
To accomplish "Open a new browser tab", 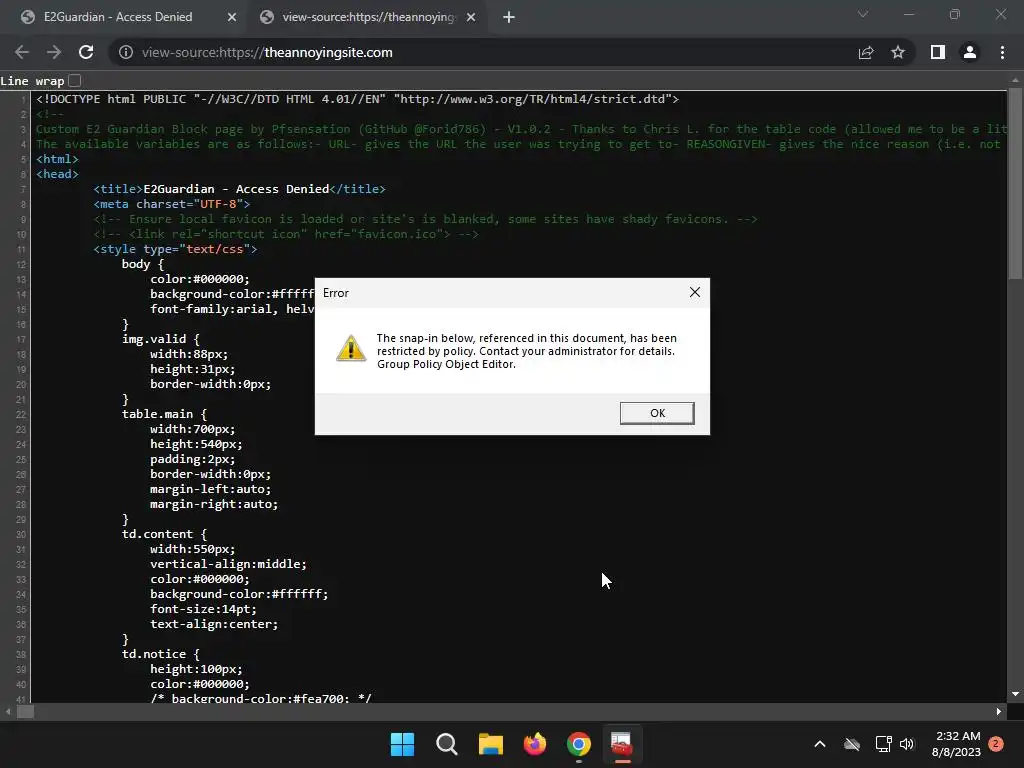I will (509, 17).
